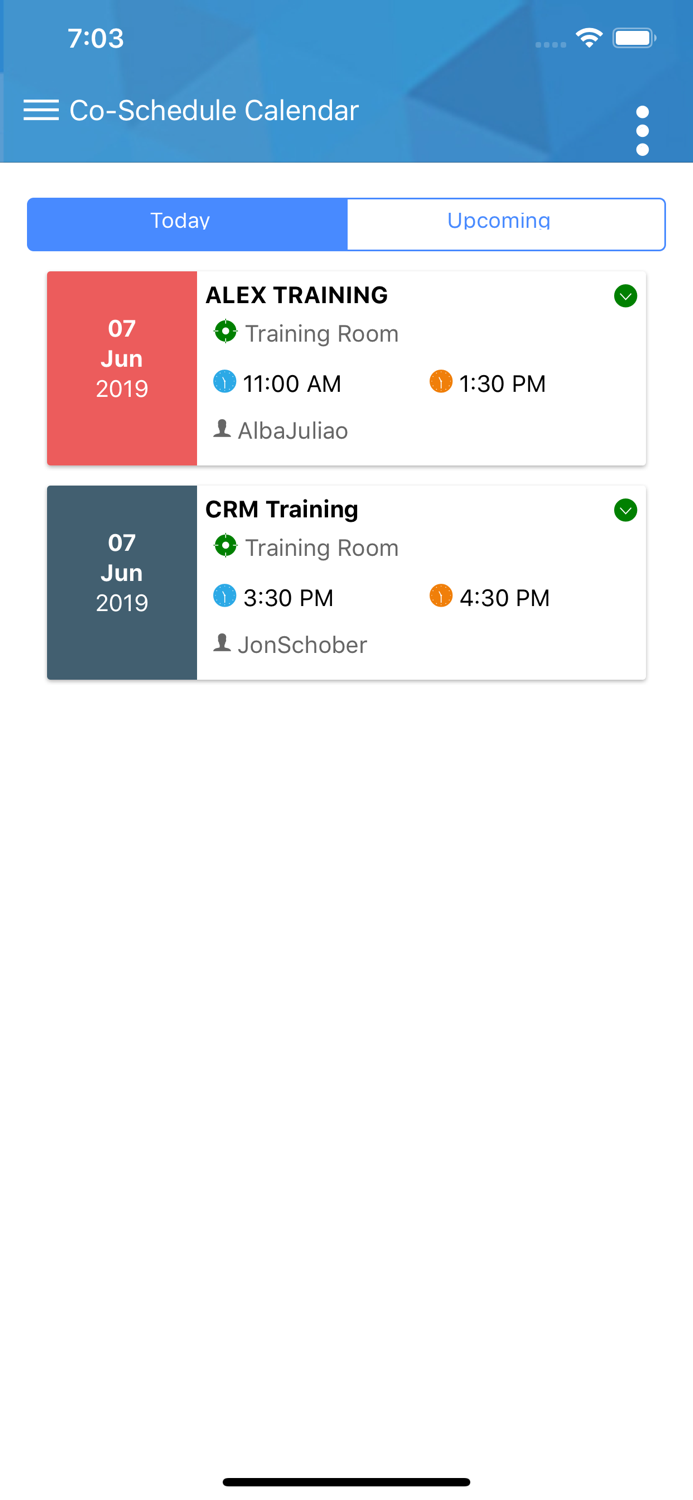Viewport: 693px width, 1500px height.
Task: Click the orange end time clock icon on ALEX TRAINING
Action: point(441,383)
